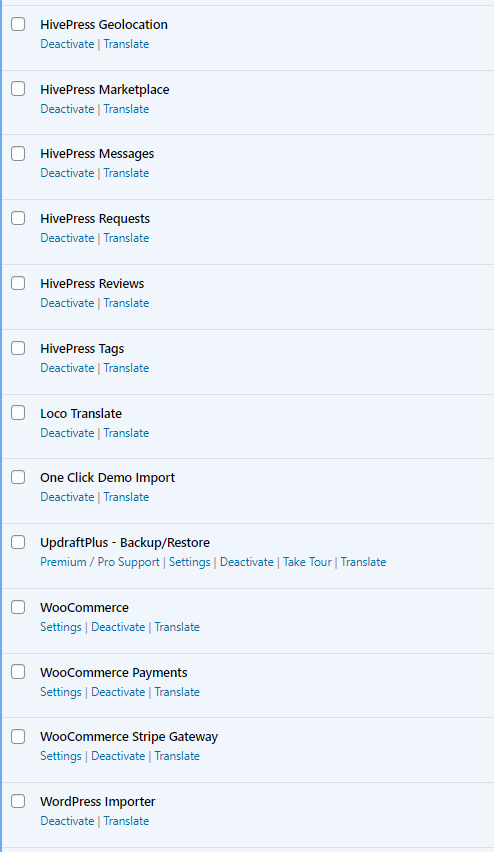The width and height of the screenshot is (494, 852).
Task: Deactivate the WooCommerce Payments plugin
Action: coord(118,692)
